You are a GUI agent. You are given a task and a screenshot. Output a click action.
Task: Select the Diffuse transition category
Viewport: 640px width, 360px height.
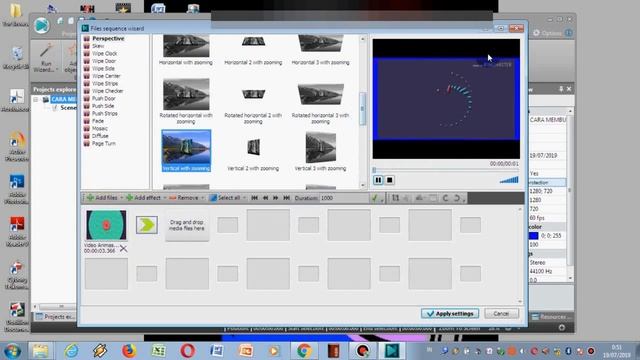[100, 136]
